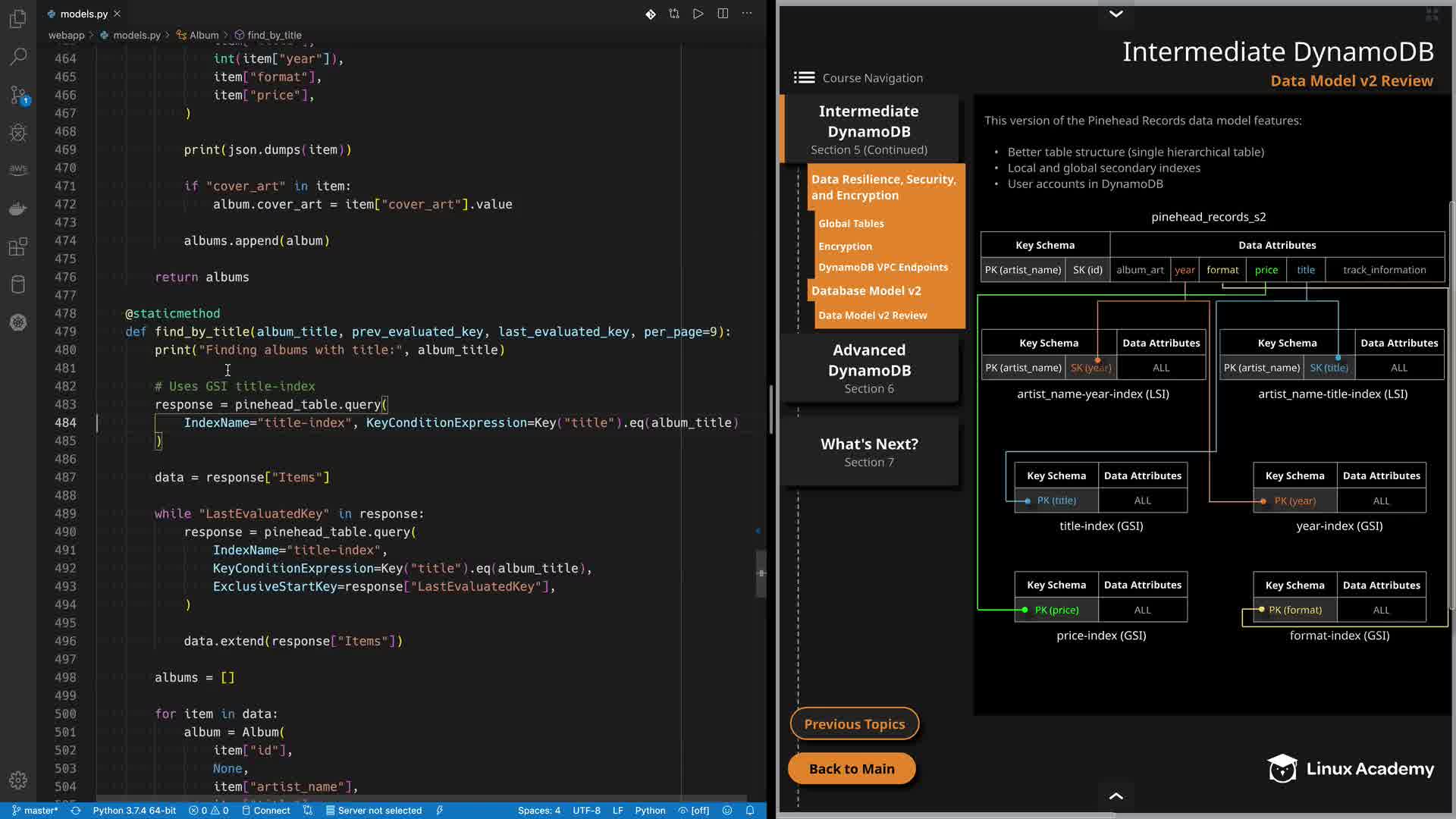Open the Explorer view in activity bar
1456x819 pixels.
click(x=18, y=18)
